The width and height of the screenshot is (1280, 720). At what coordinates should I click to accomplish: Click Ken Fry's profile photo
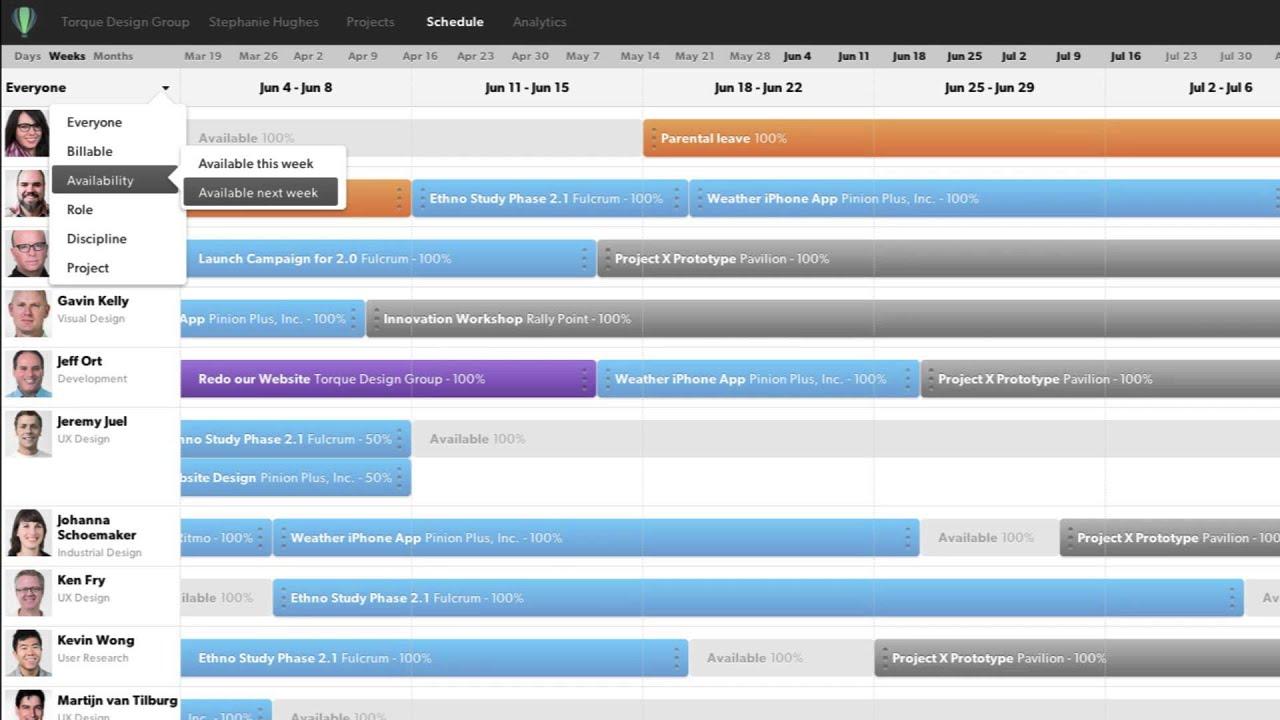click(x=28, y=593)
